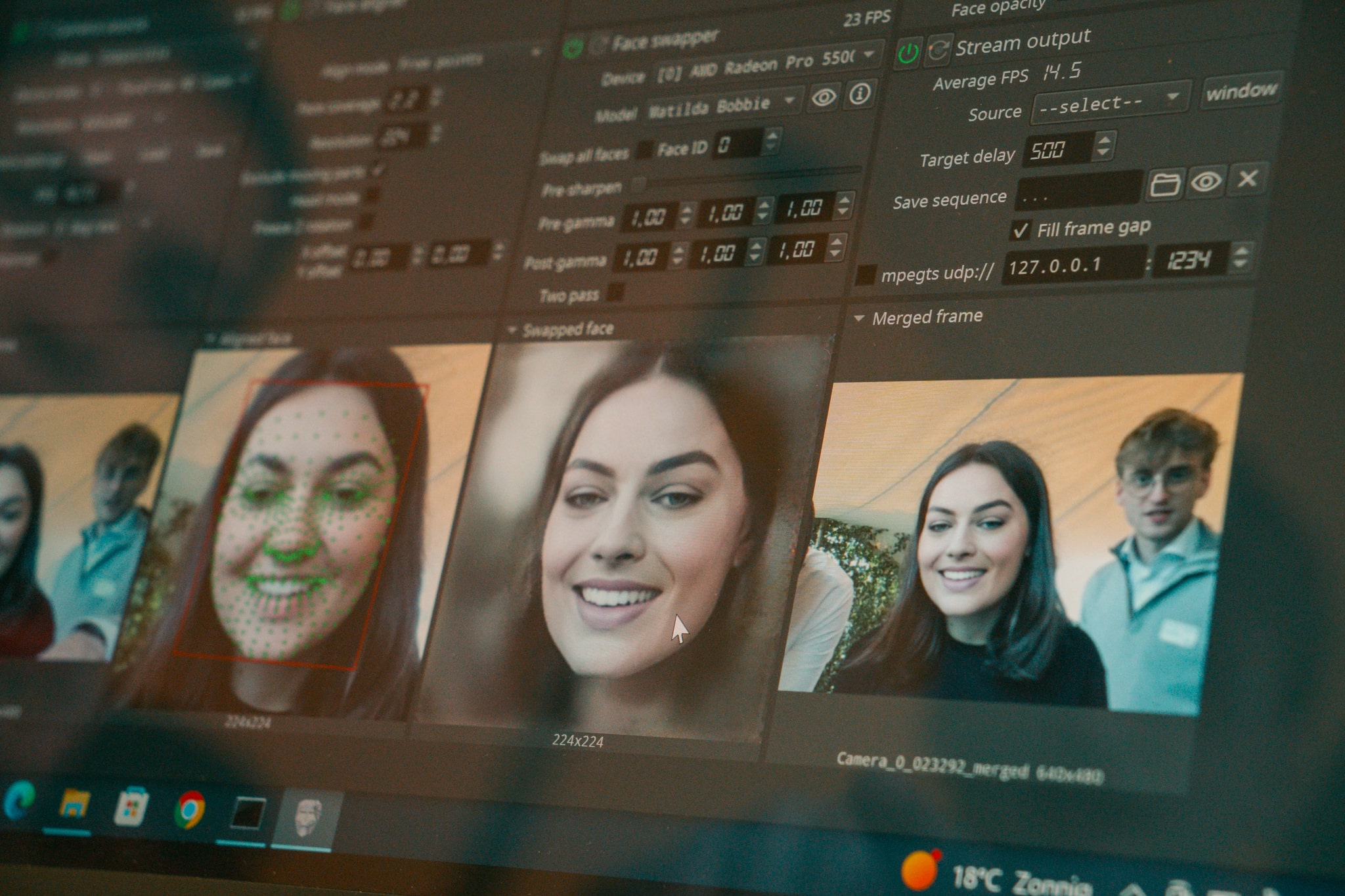Clear the Save sequence path with X

1247,178
